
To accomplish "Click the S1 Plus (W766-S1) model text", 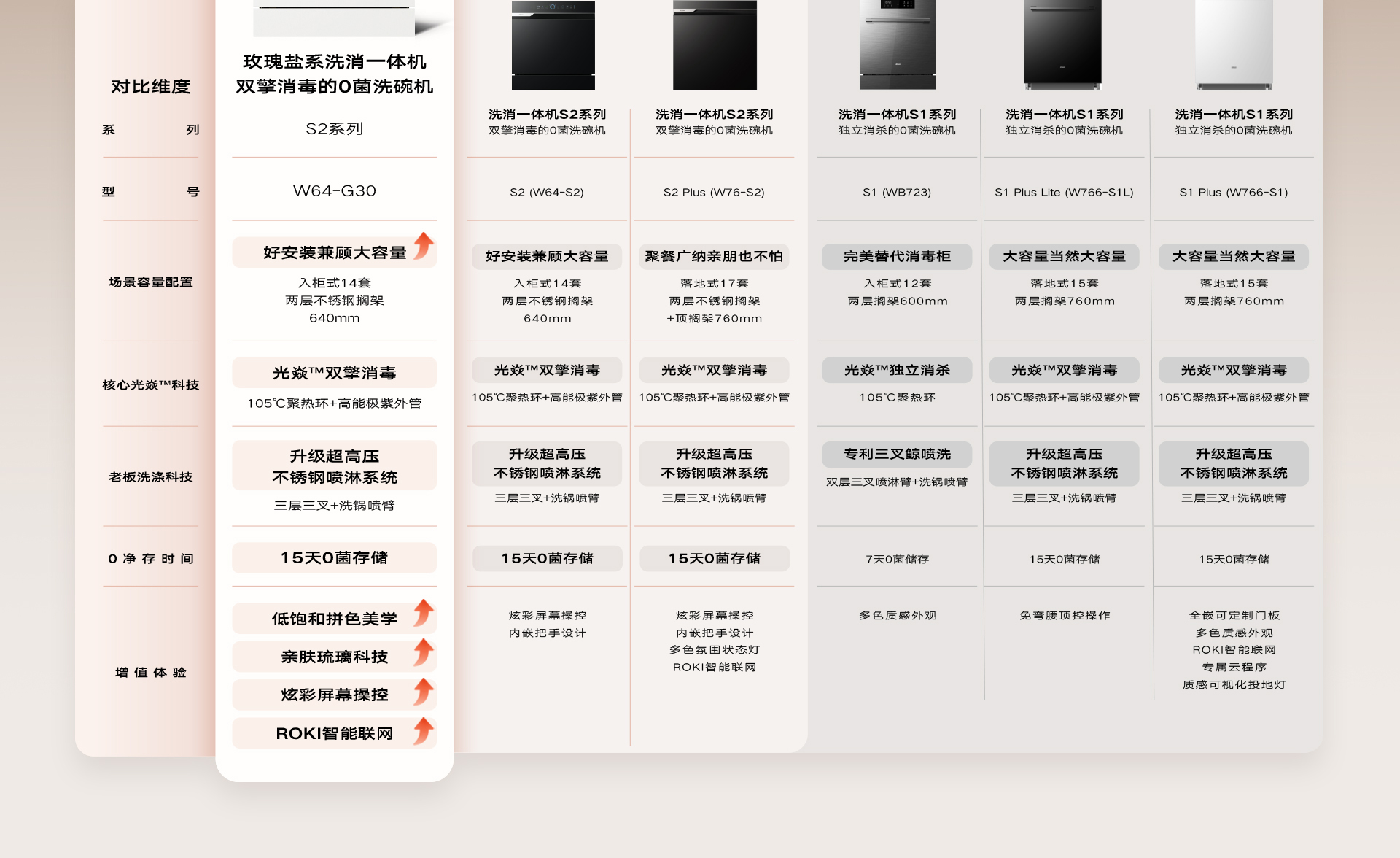I will tap(1233, 193).
